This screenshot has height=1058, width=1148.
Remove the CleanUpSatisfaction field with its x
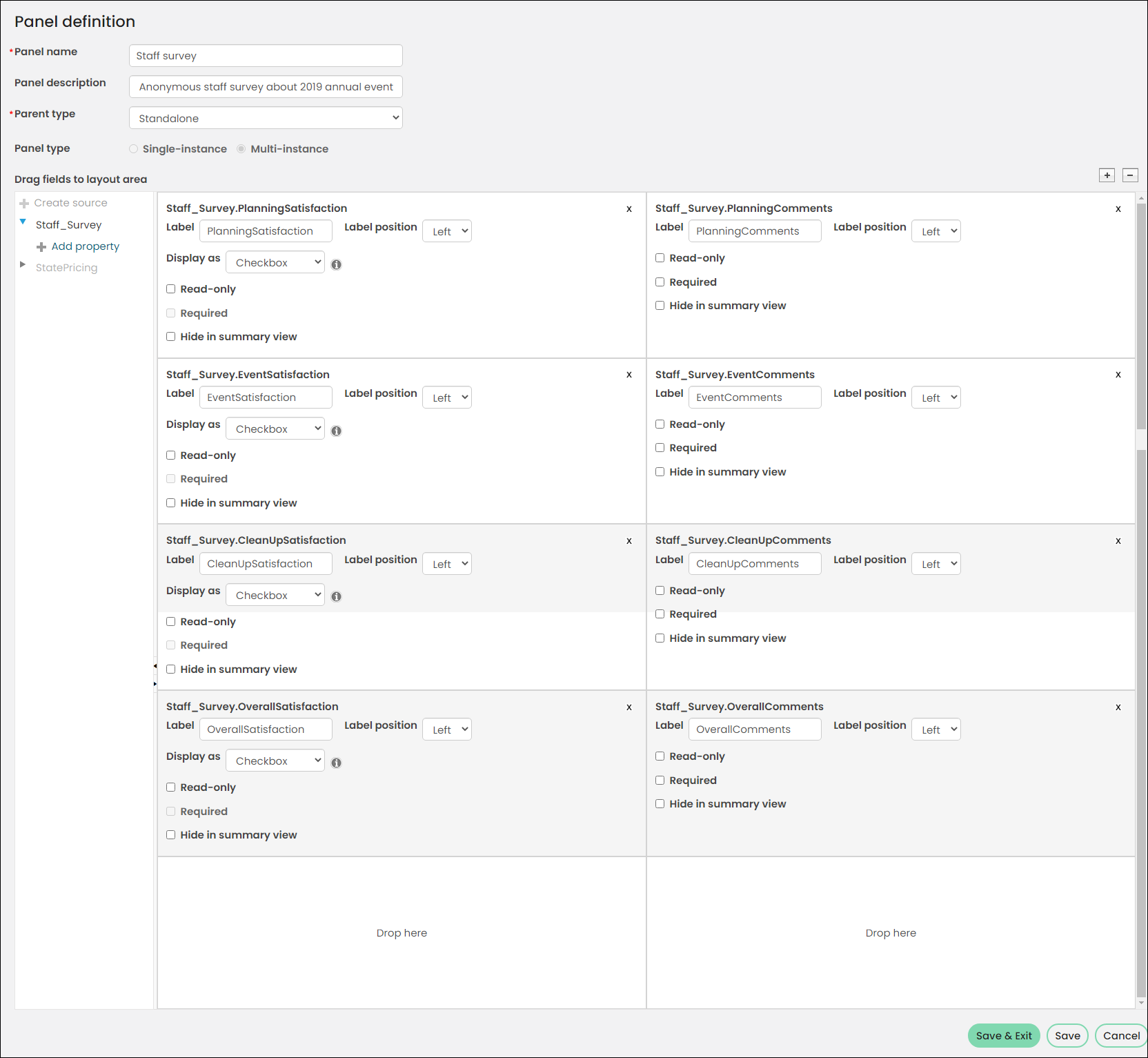pyautogui.click(x=629, y=541)
